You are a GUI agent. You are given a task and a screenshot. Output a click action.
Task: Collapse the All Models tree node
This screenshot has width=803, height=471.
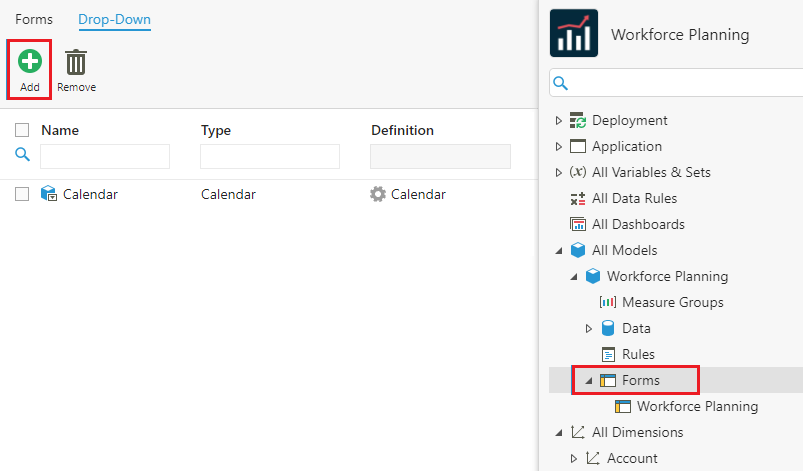point(559,250)
